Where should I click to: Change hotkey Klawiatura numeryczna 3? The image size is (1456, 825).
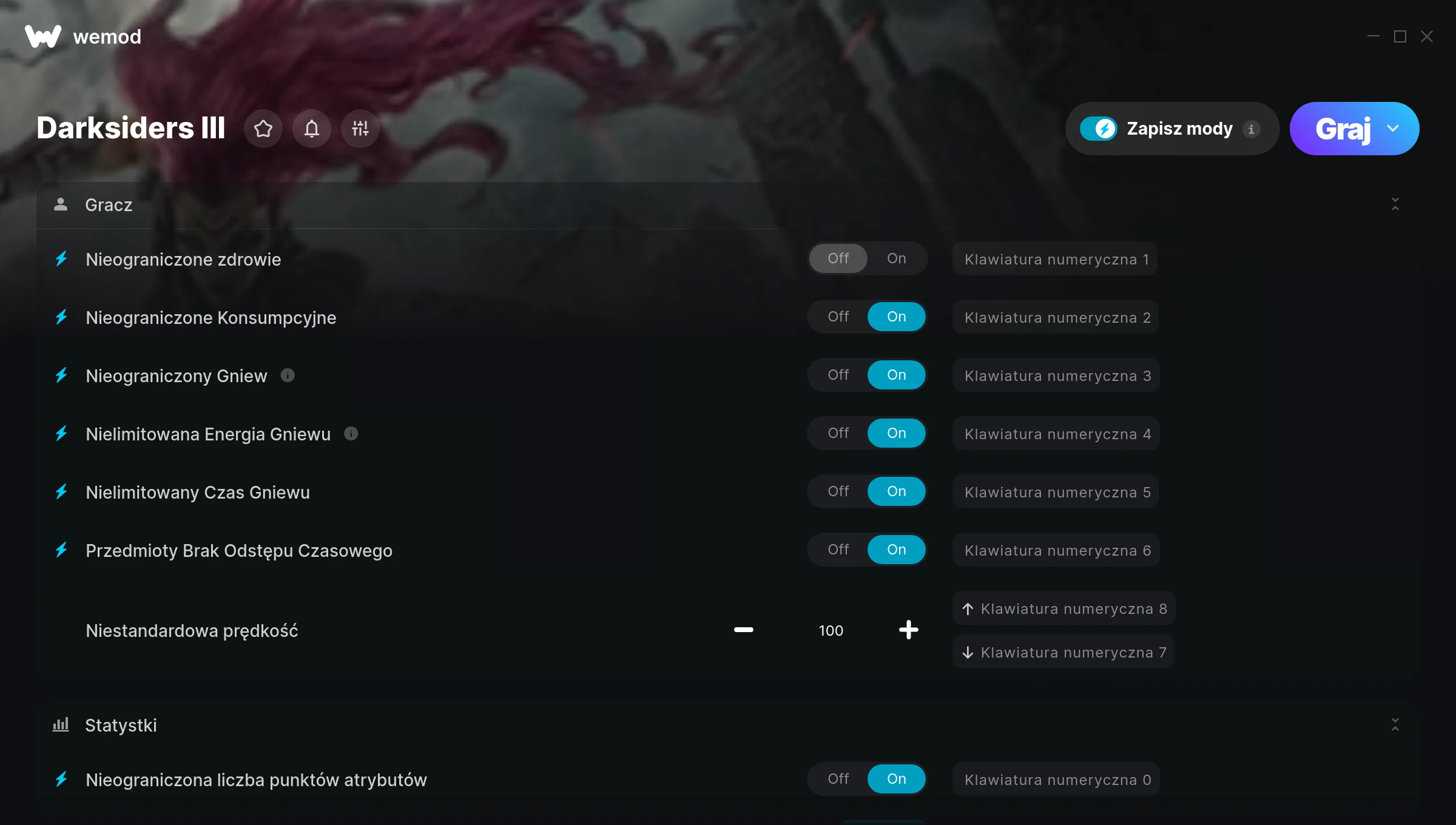click(1056, 375)
